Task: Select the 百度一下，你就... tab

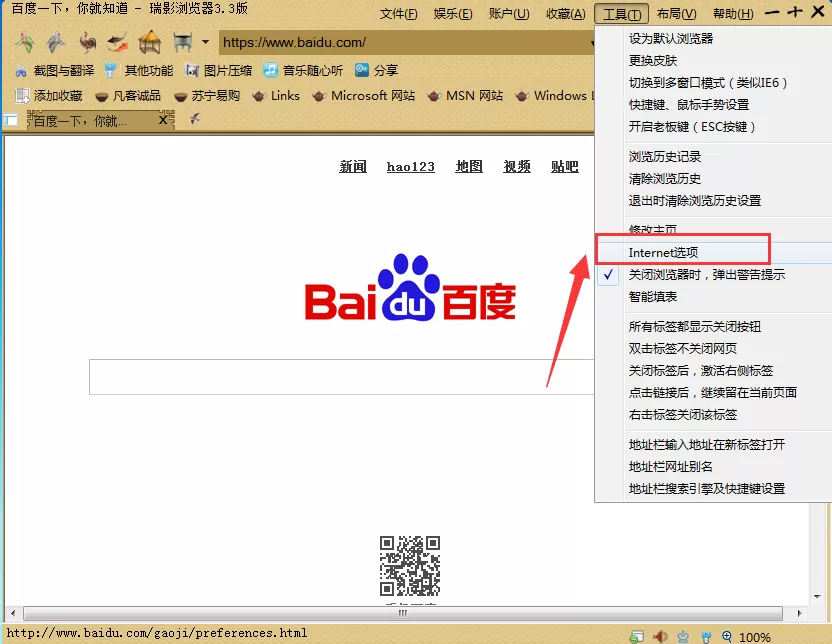Action: (101, 120)
